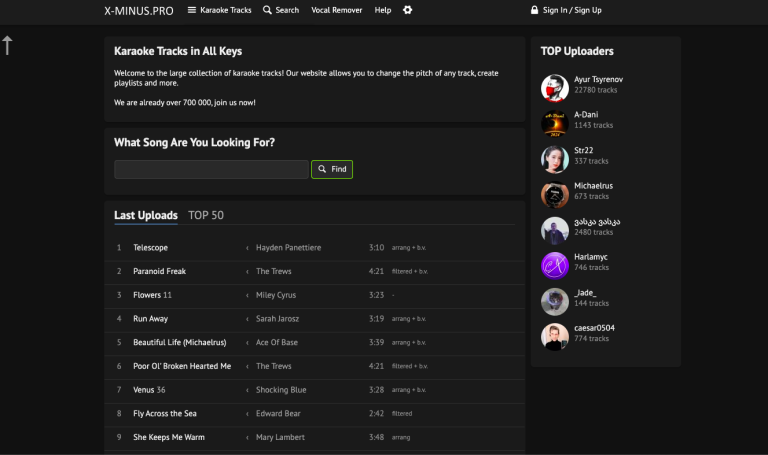The width and height of the screenshot is (768, 455).
Task: Click 'filtered' tag on Fly Across the Sea
Action: pos(402,413)
